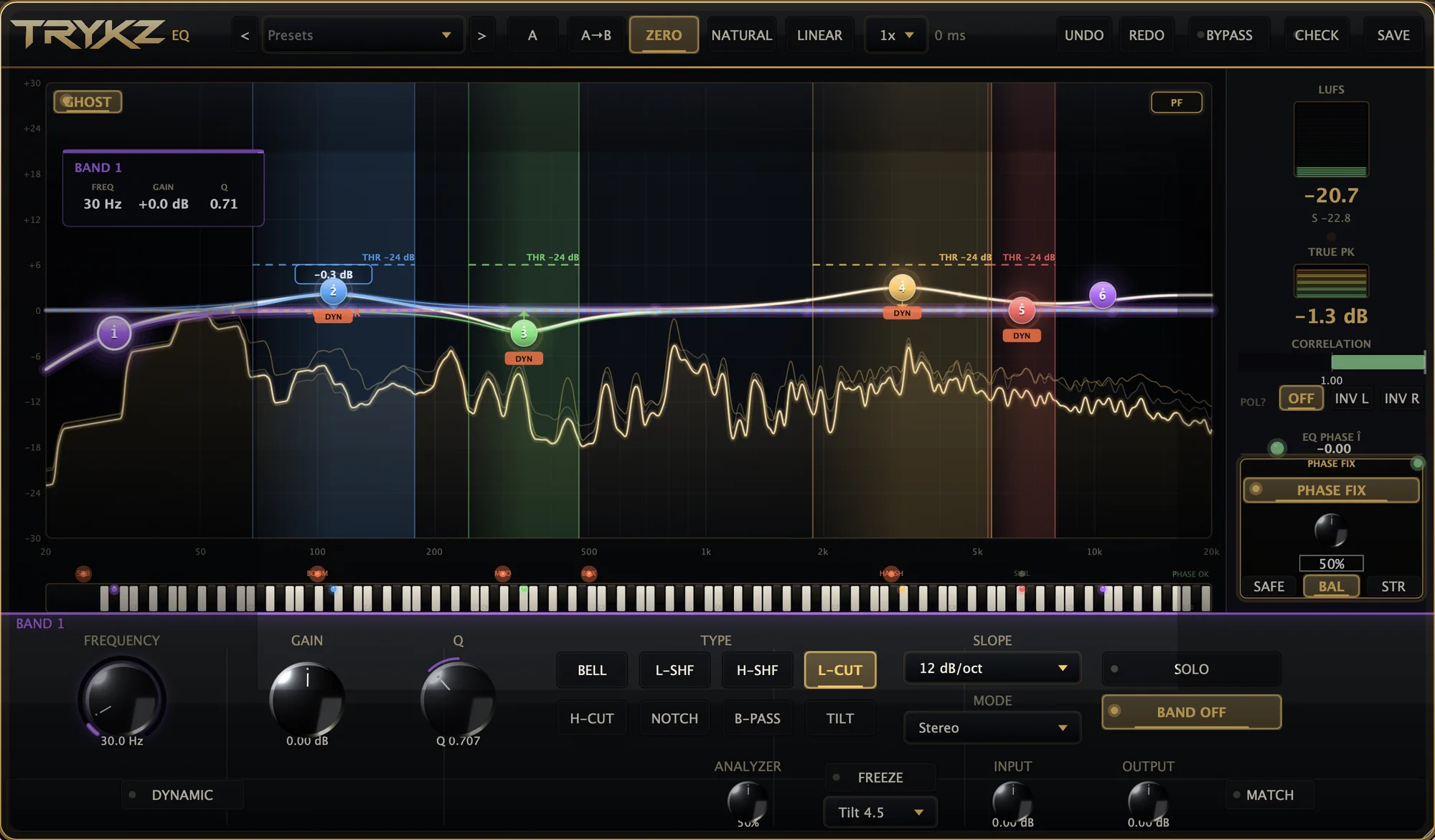Viewport: 1435px width, 840px height.
Task: Select EQ band node 6 (violet)
Action: 1103,295
